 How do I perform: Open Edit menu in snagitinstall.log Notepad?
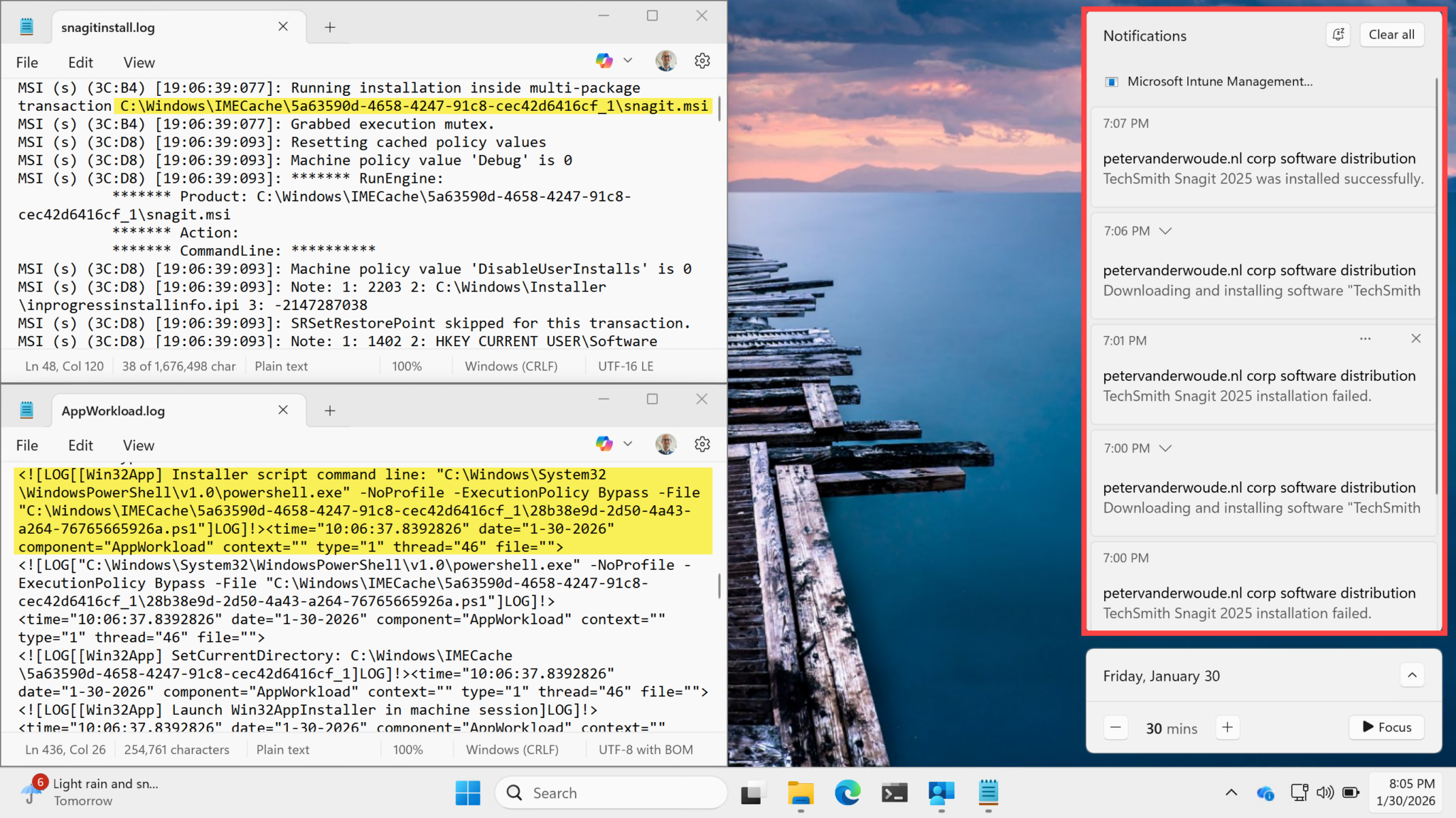click(80, 63)
